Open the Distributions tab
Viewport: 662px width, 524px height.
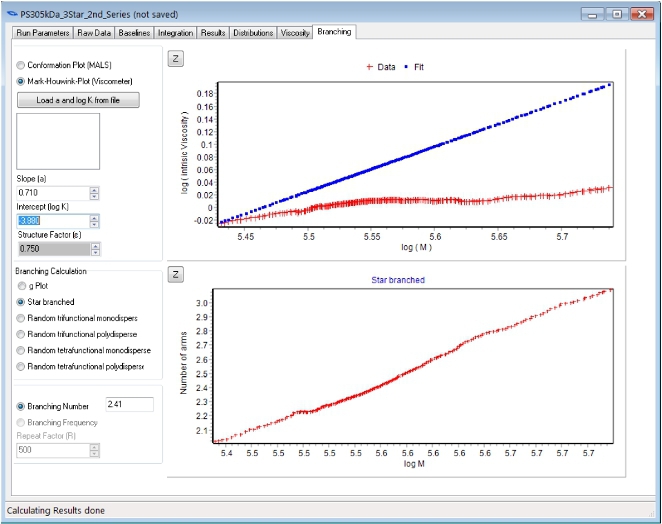pos(253,33)
